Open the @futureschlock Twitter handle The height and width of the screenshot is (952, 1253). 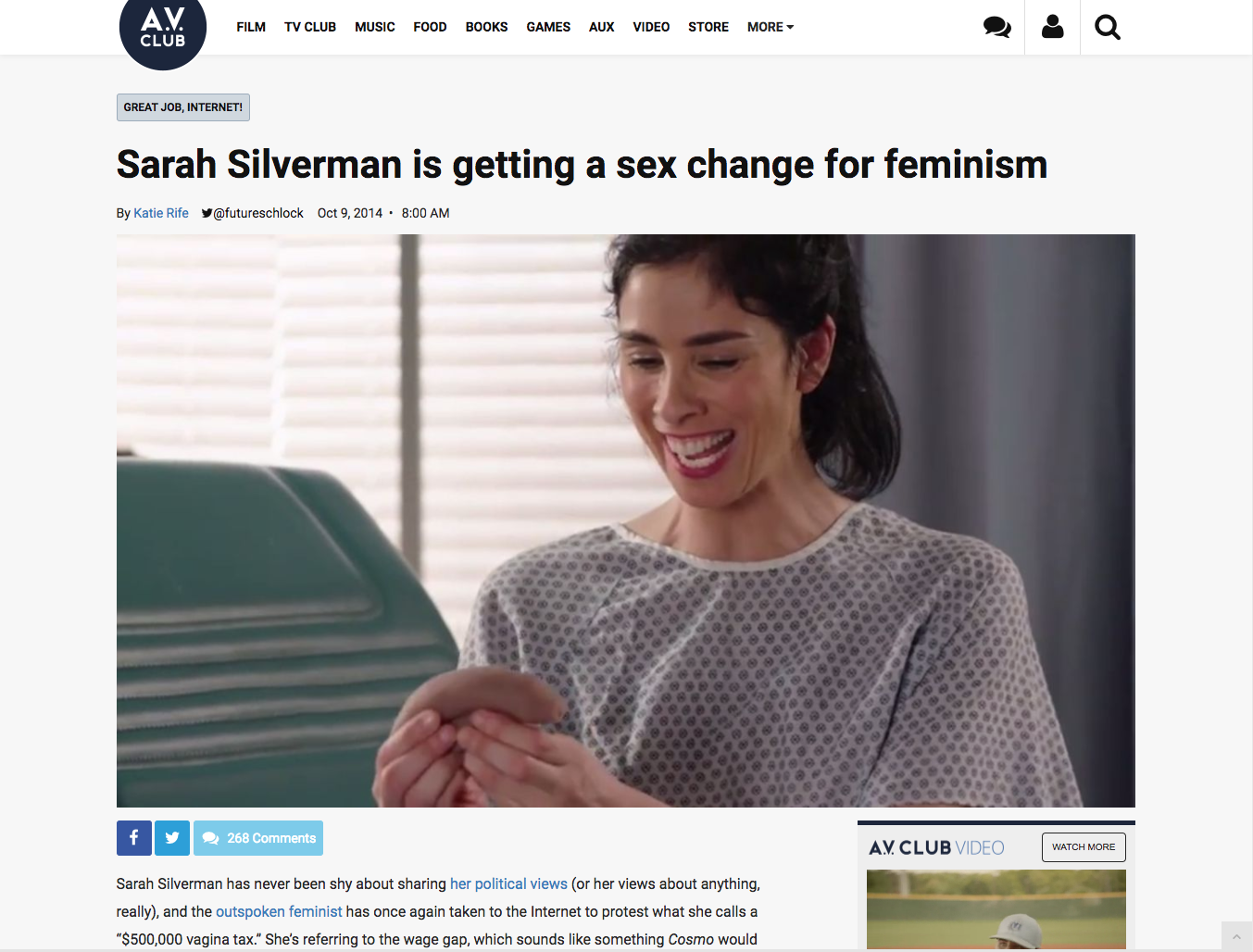tap(253, 213)
